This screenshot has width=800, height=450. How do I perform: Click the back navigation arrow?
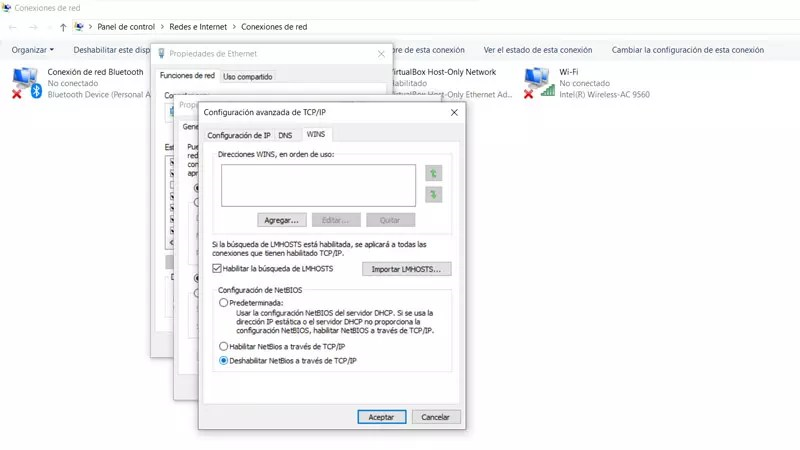point(12,27)
